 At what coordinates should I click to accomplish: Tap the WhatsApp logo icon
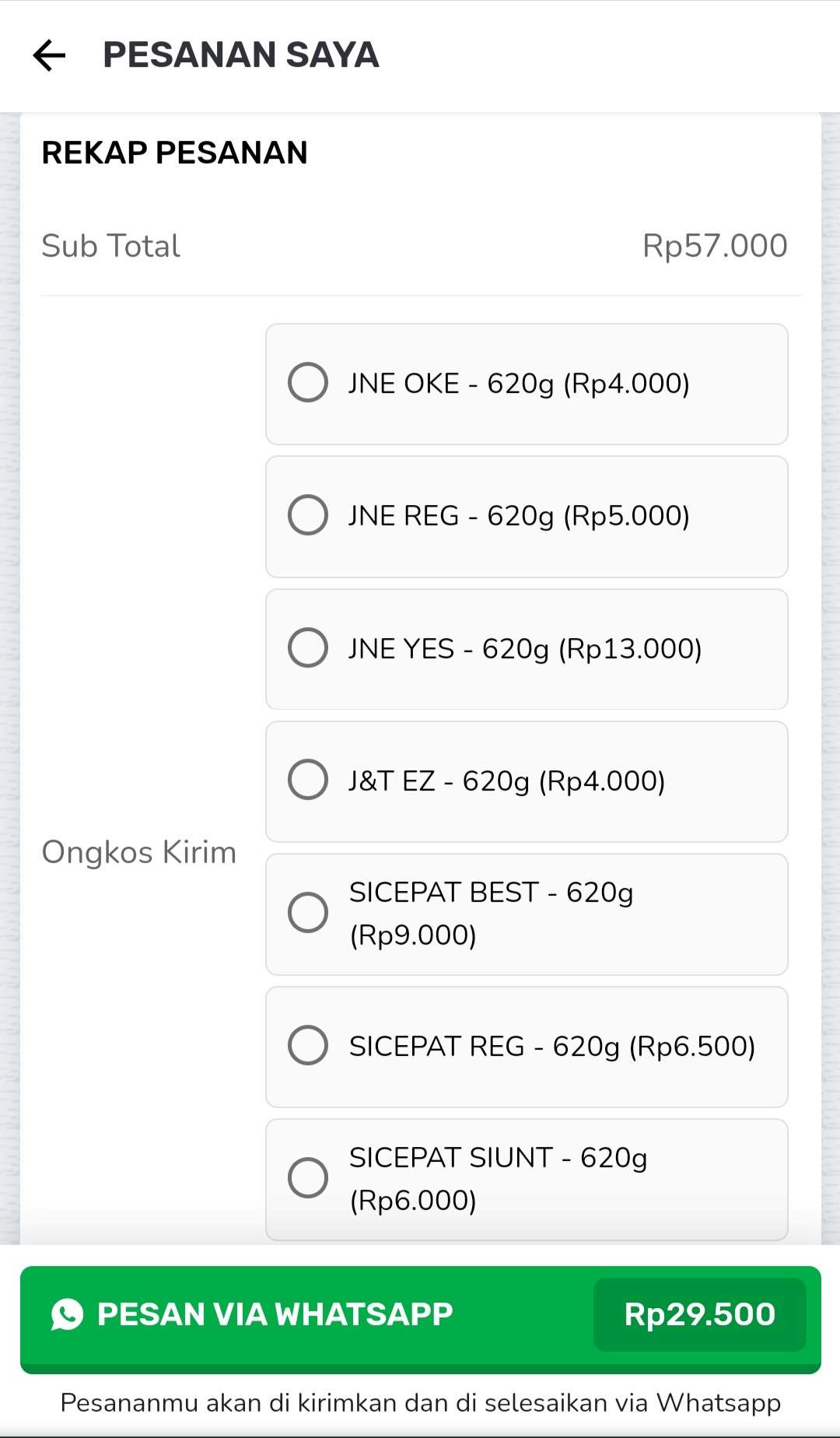[67, 1314]
